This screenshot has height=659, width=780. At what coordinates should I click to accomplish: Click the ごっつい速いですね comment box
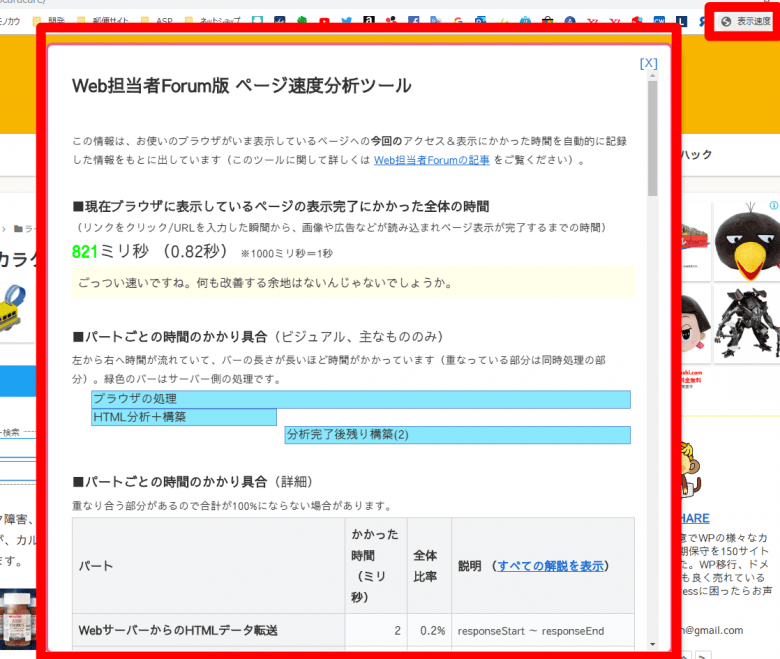(353, 282)
